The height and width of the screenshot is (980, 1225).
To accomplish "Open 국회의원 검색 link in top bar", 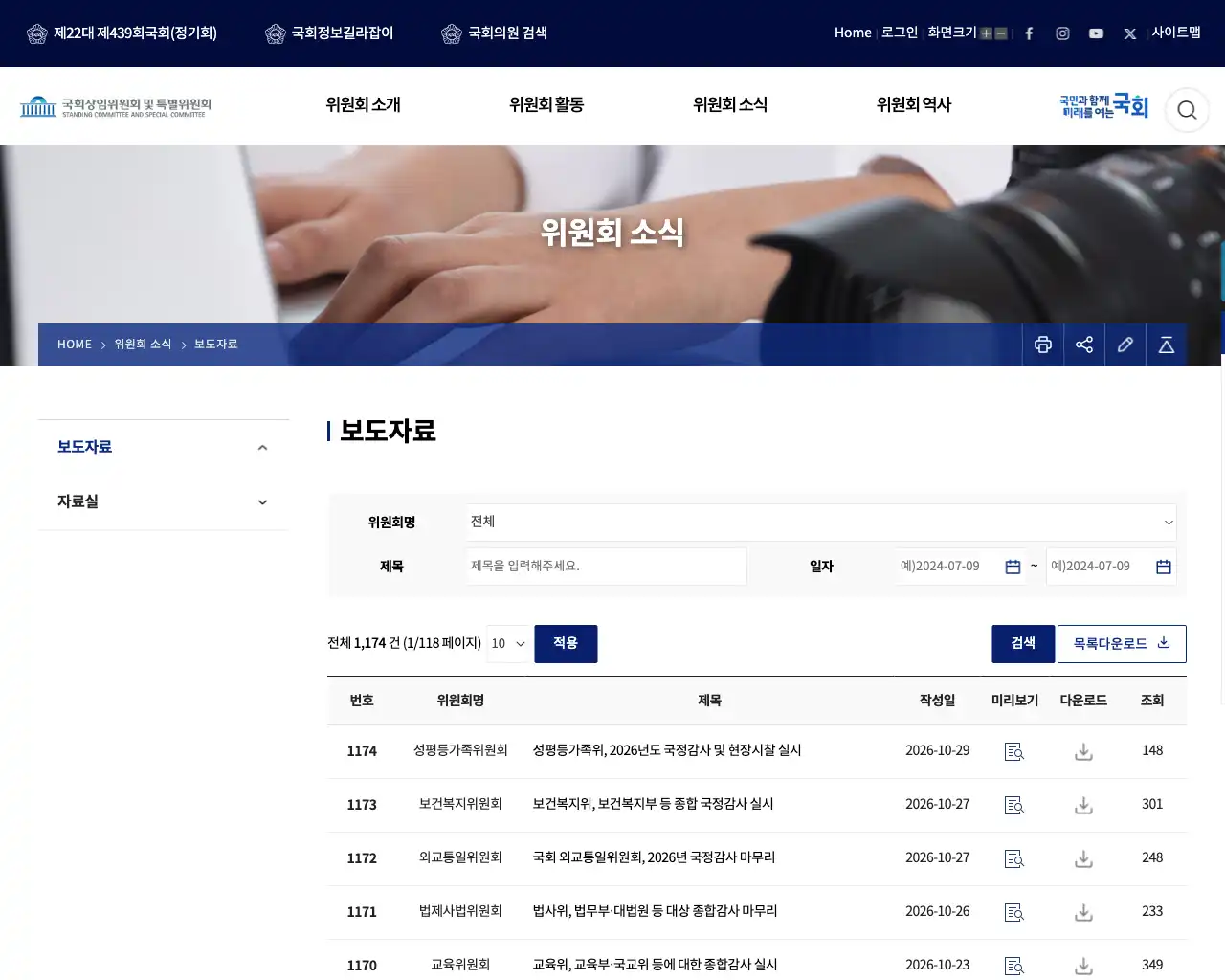I will click(x=495, y=33).
